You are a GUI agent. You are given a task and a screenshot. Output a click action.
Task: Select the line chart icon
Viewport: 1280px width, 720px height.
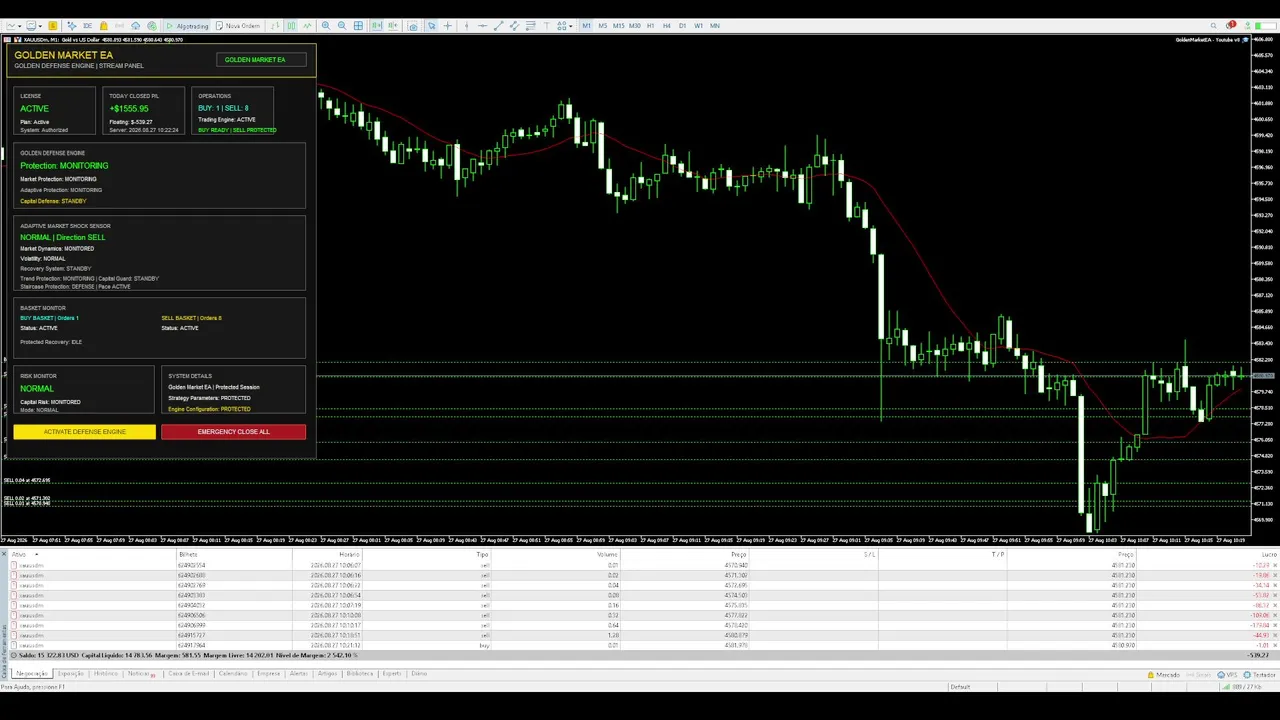[307, 26]
